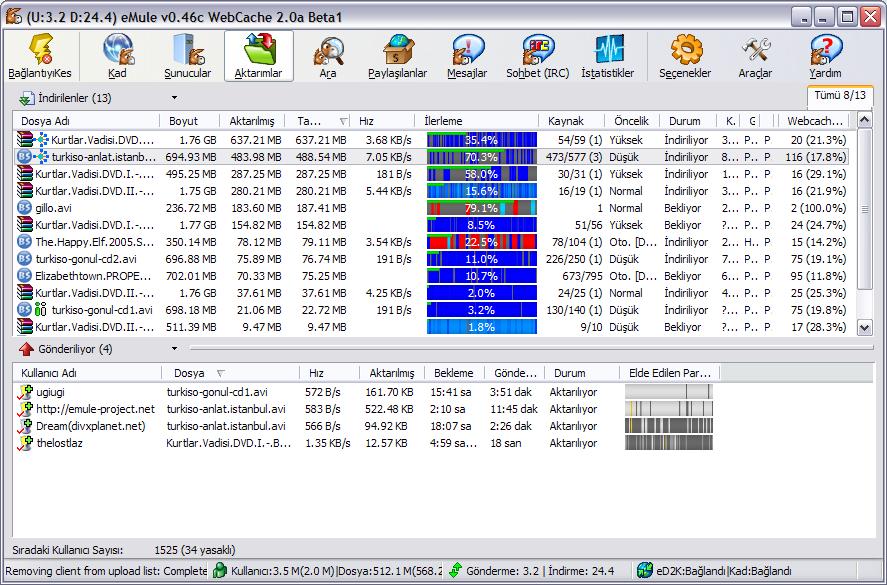Expand İndirilenler view dropdown arrow
This screenshot has height=585, width=887.
pyautogui.click(x=174, y=98)
